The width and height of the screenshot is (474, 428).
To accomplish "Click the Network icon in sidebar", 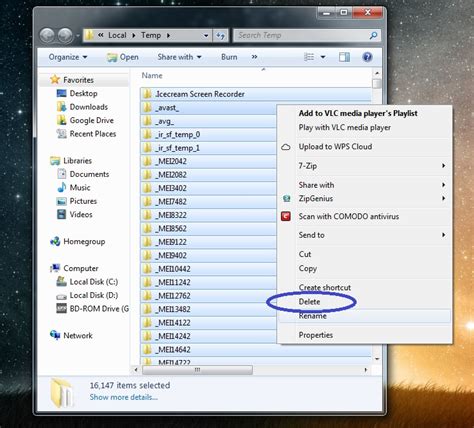I will point(55,335).
